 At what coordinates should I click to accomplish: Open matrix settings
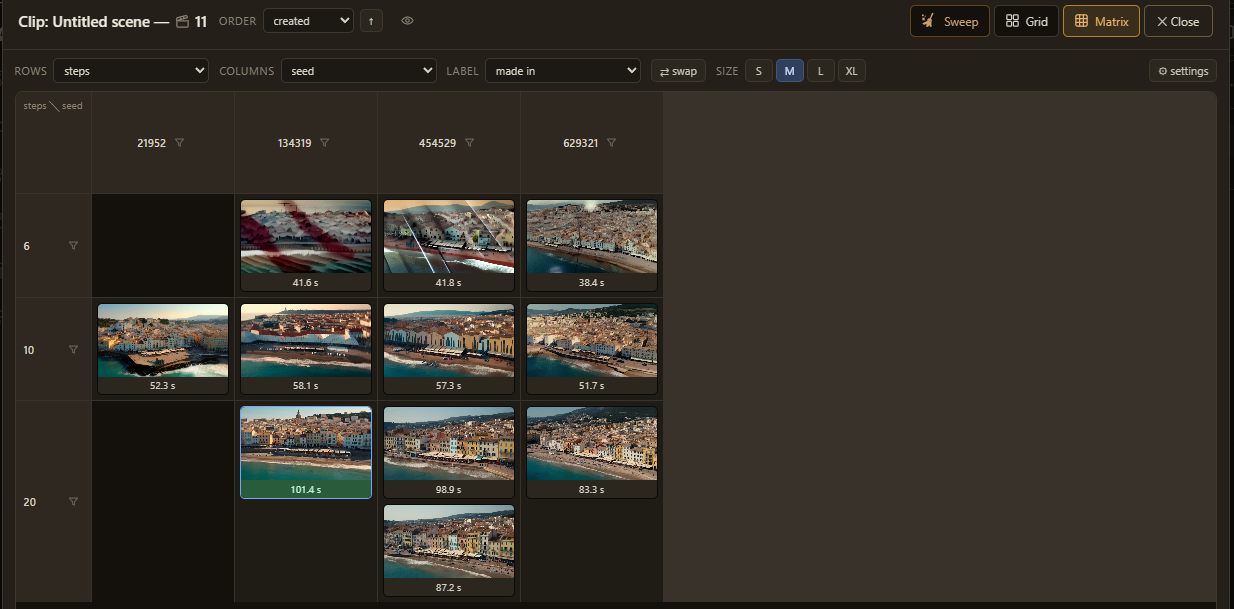[x=1183, y=71]
